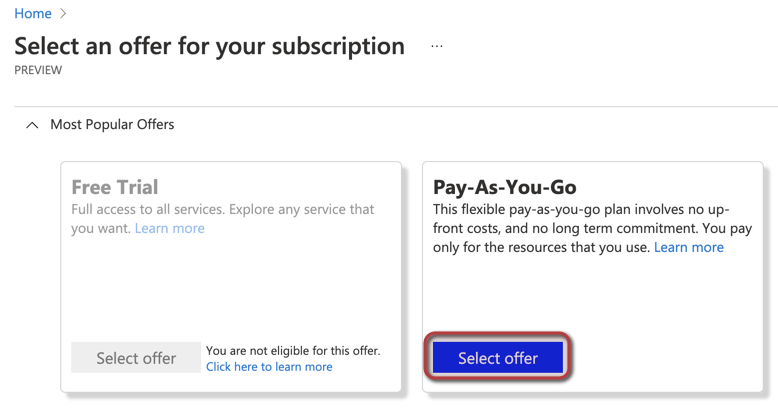This screenshot has height=409, width=778.
Task: Open the ellipsis more options menu
Action: pyautogui.click(x=437, y=46)
